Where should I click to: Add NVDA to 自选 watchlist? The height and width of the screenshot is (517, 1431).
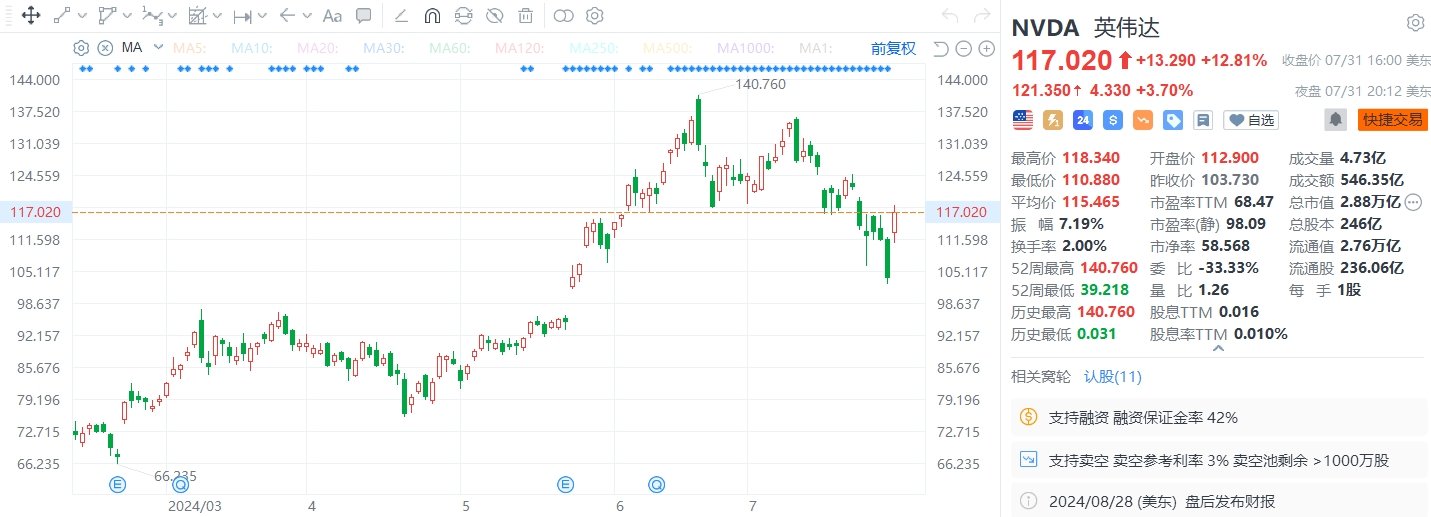1252,120
